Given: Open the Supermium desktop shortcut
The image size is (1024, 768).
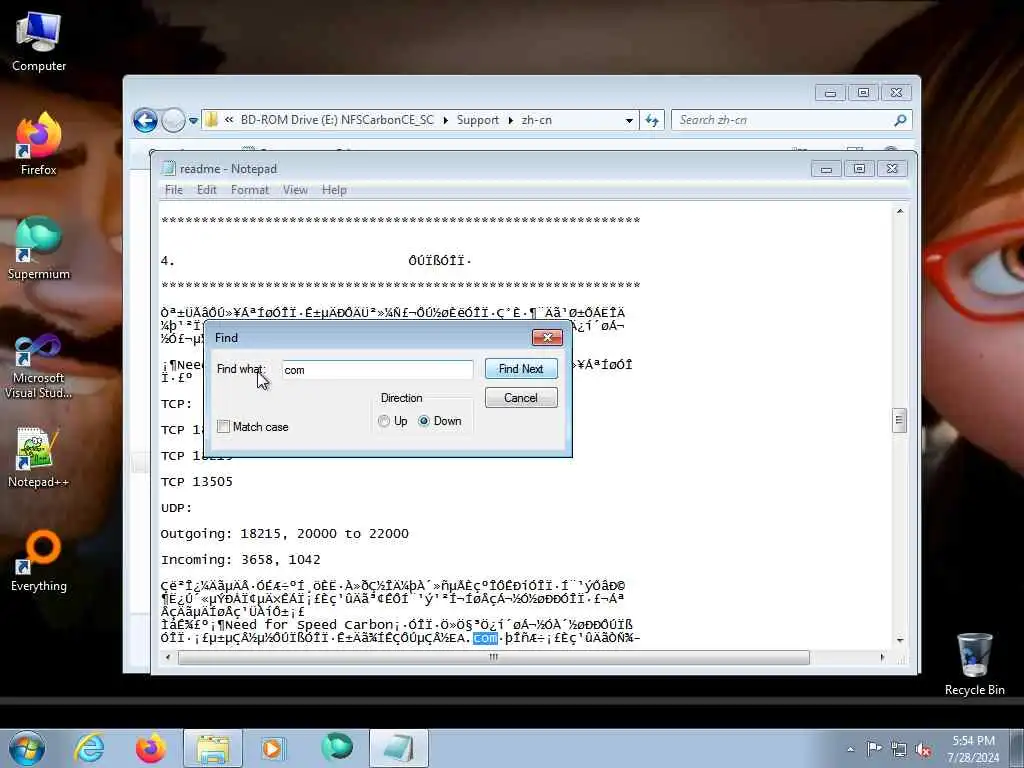Looking at the screenshot, I should [39, 248].
